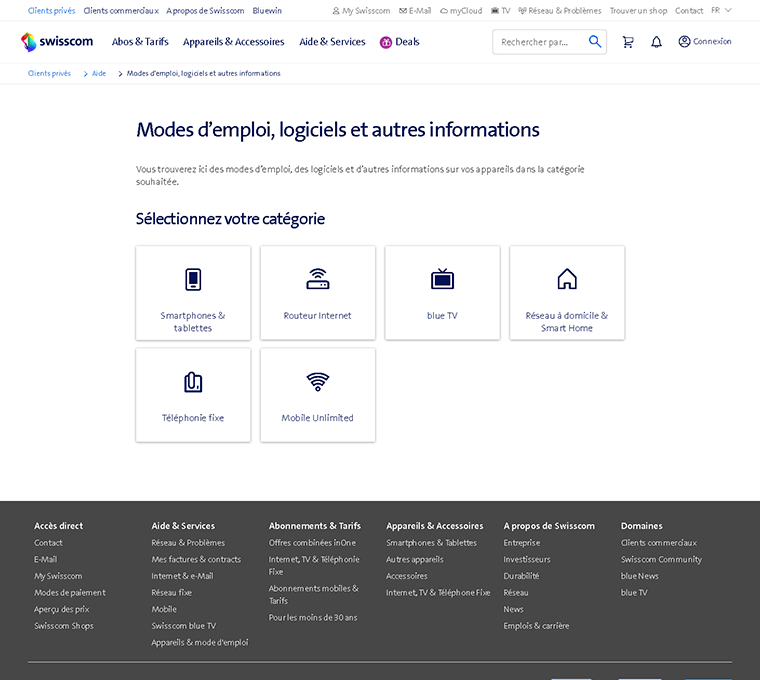Open the Routeur Internet category card
760x680 pixels.
point(317,293)
